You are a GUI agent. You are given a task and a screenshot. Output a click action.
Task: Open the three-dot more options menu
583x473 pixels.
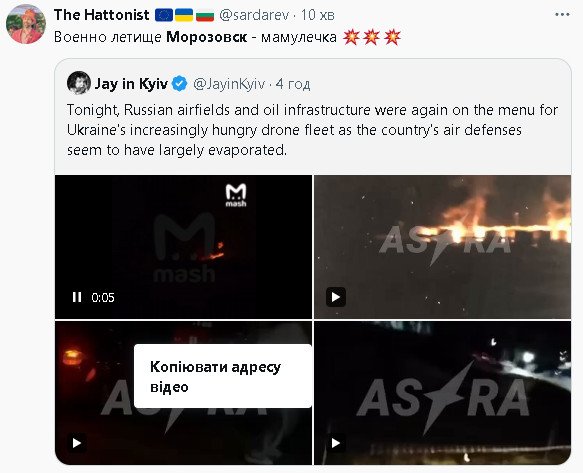[562, 15]
